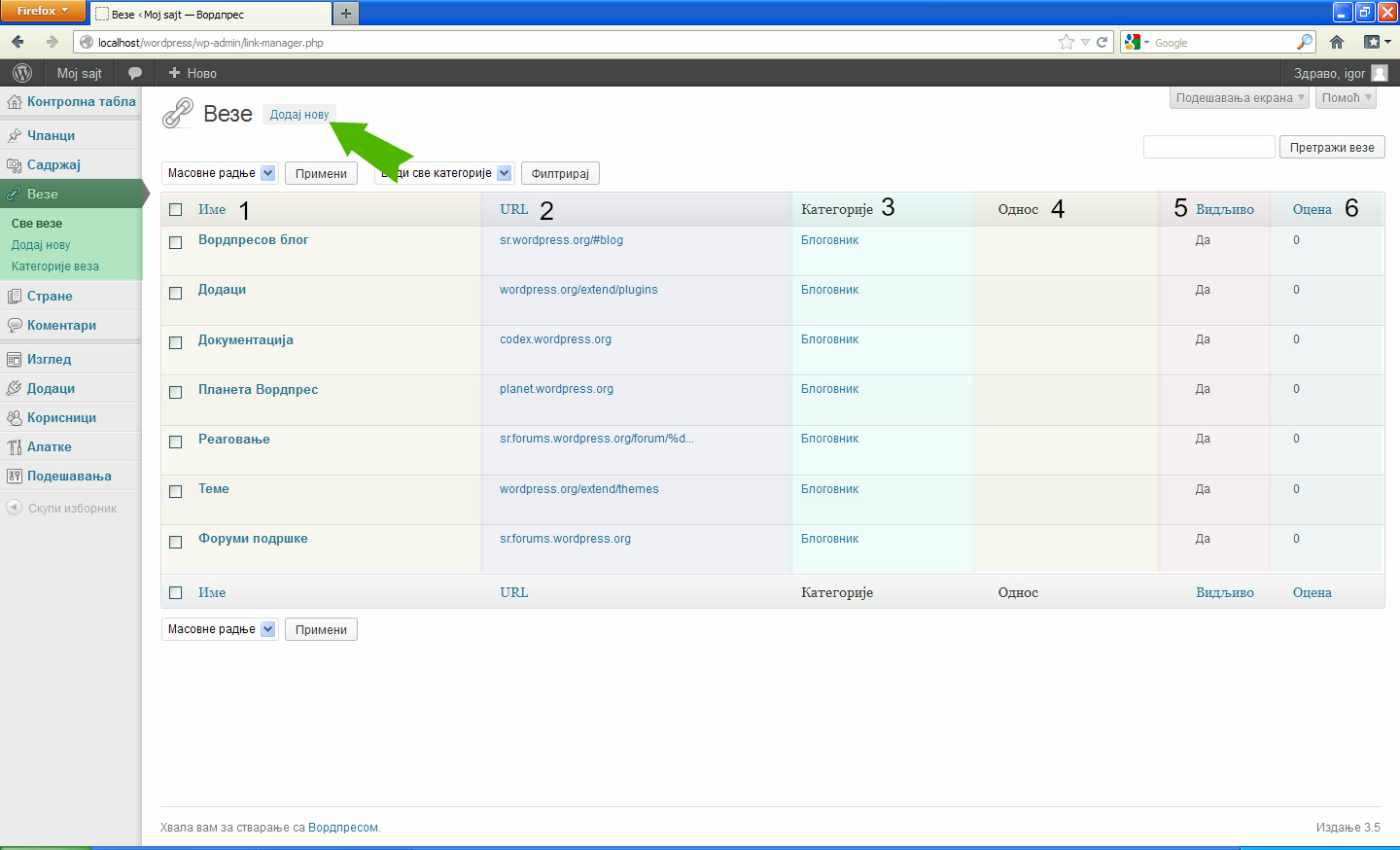Select Додај нову in the sidebar submenu
The width and height of the screenshot is (1400, 850).
[41, 245]
